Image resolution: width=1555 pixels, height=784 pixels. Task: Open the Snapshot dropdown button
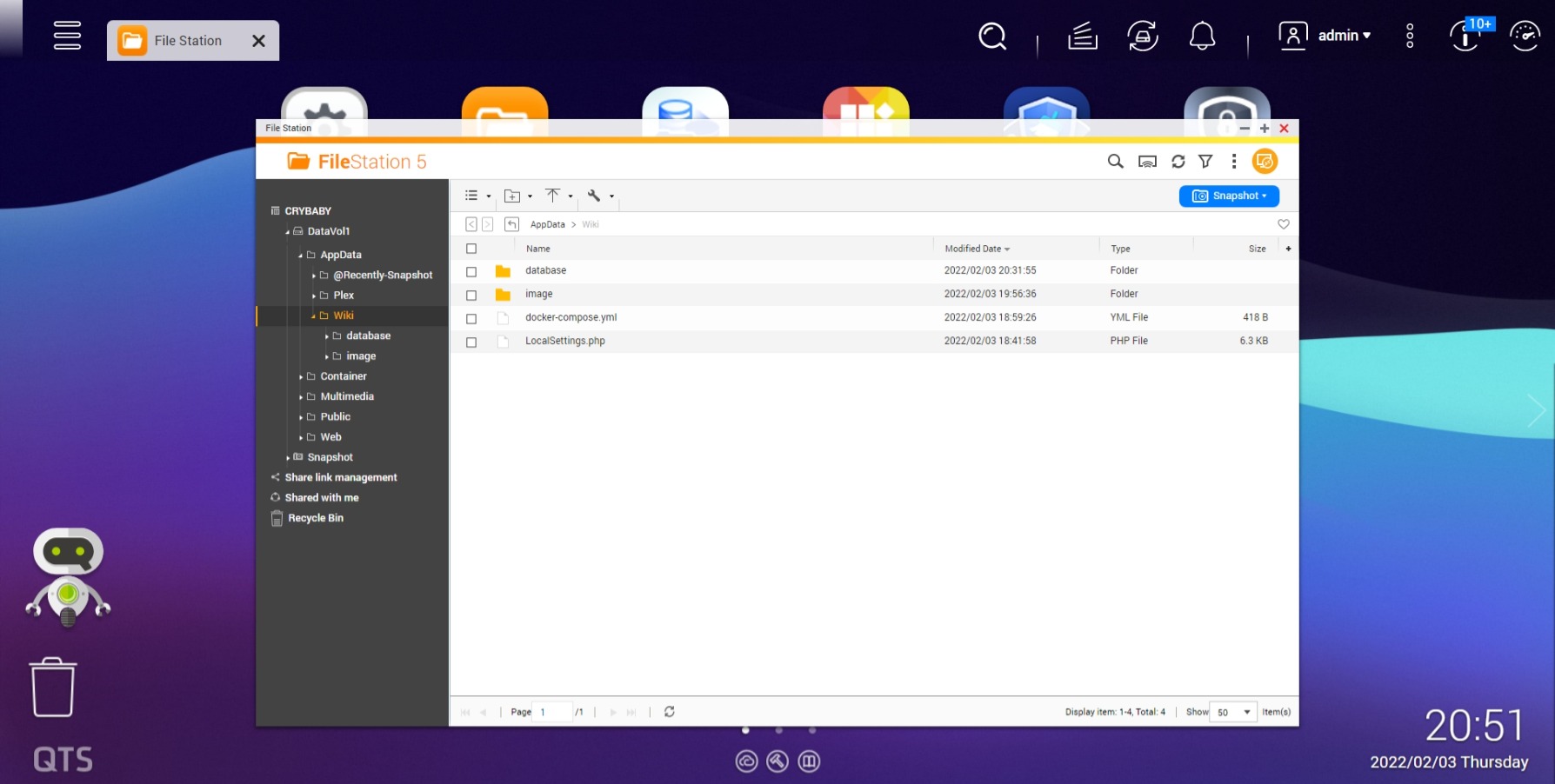(1228, 196)
